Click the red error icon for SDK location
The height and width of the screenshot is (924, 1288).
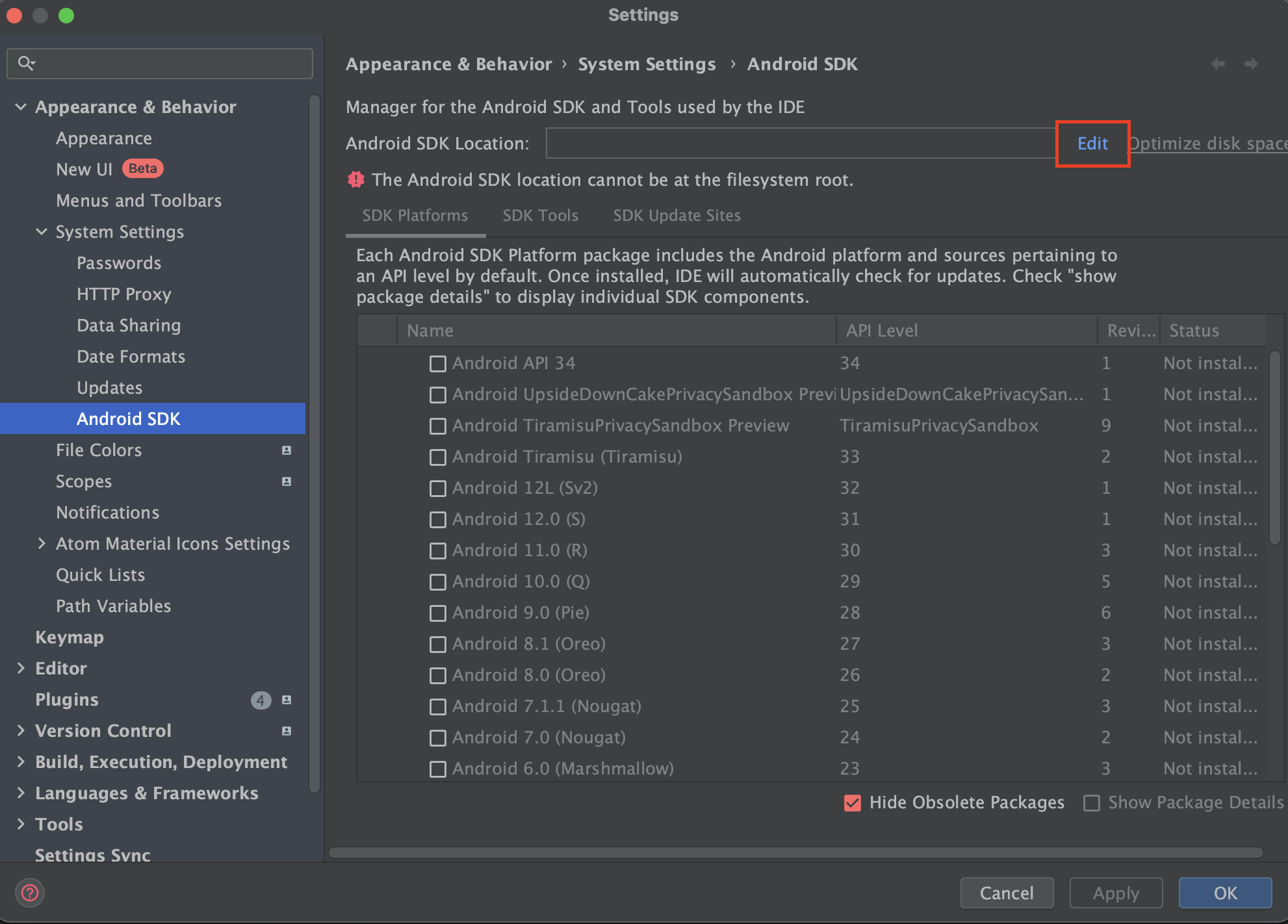[356, 180]
